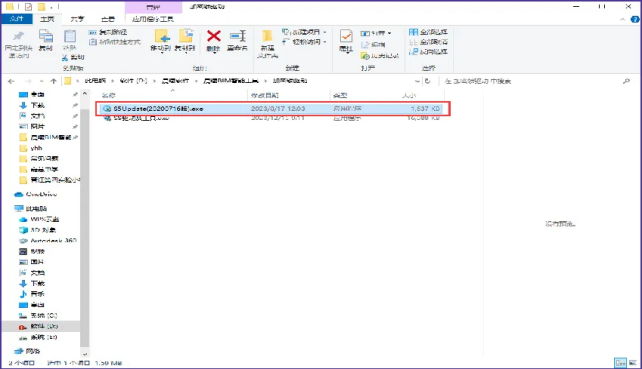Screen dimensions: 642x369
Task: Open the blue File tab
Action: click(16, 19)
